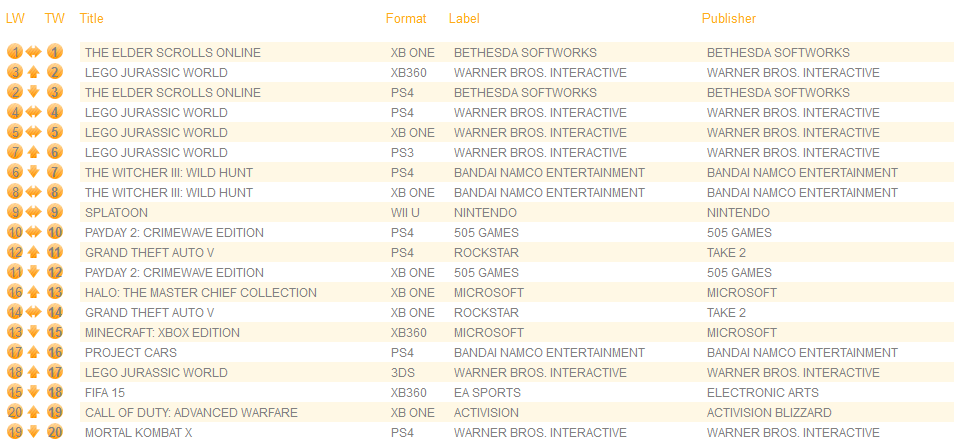Click the WII U format cell
Viewport: 954px width, 442px height.
point(405,213)
